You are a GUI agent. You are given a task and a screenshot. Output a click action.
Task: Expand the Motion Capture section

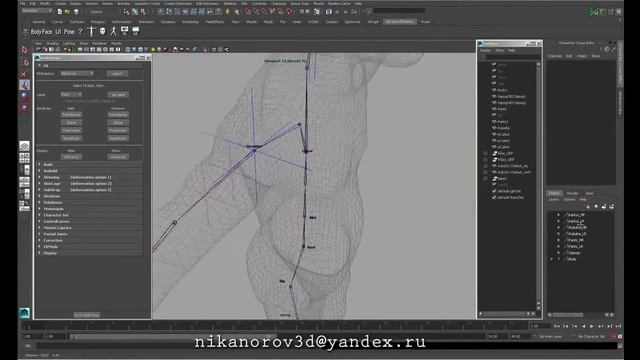[x=89, y=228]
